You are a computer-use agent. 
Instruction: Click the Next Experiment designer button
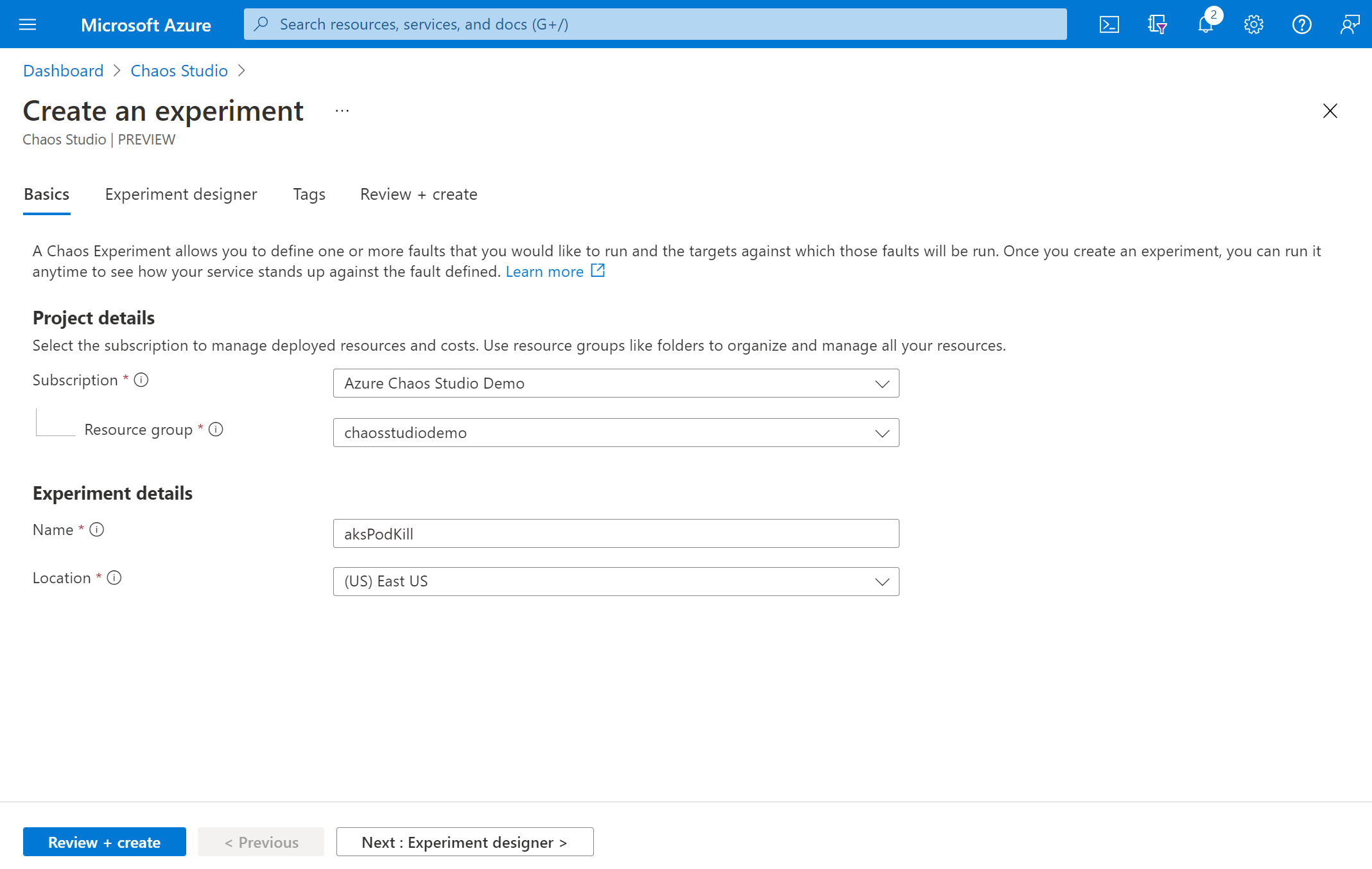pyautogui.click(x=465, y=841)
